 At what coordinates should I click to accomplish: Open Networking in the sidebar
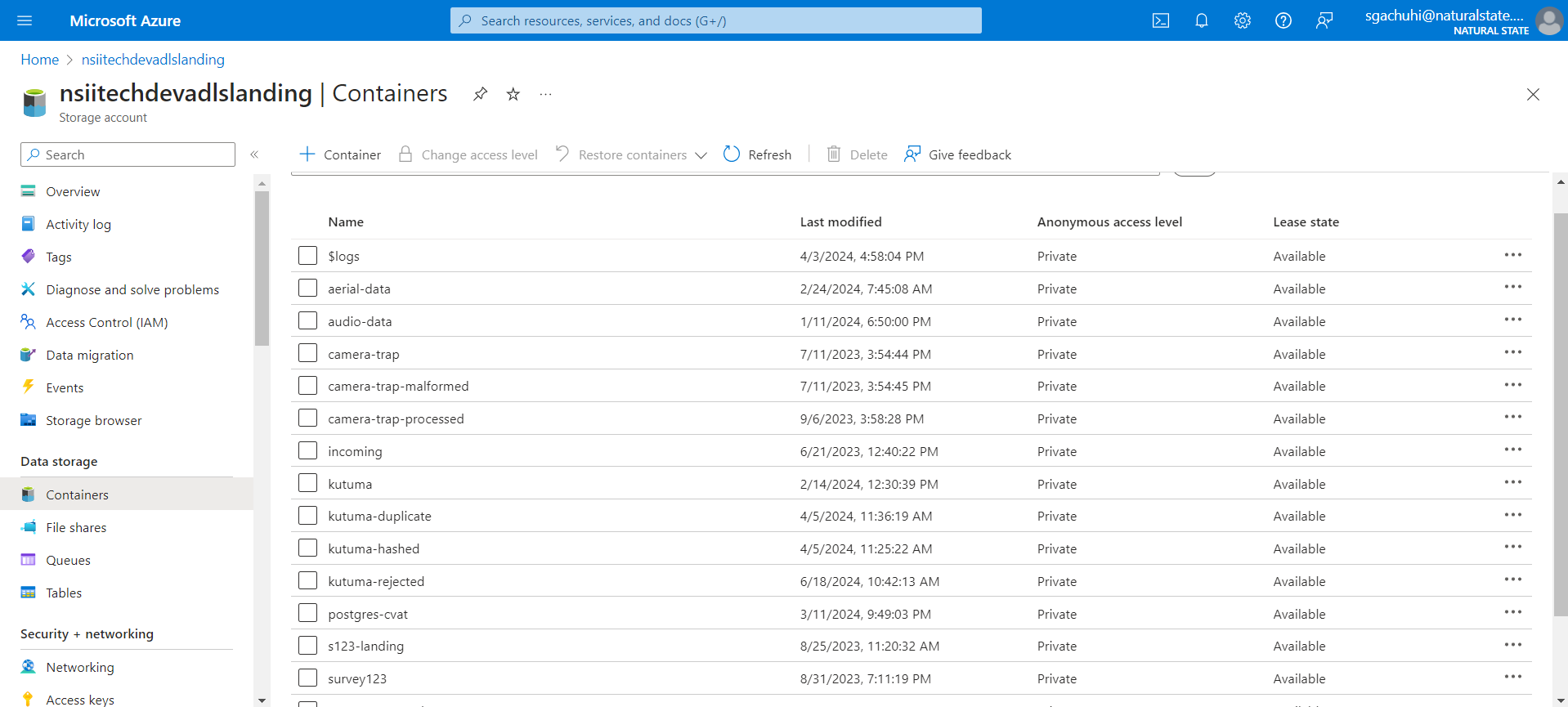click(x=80, y=667)
